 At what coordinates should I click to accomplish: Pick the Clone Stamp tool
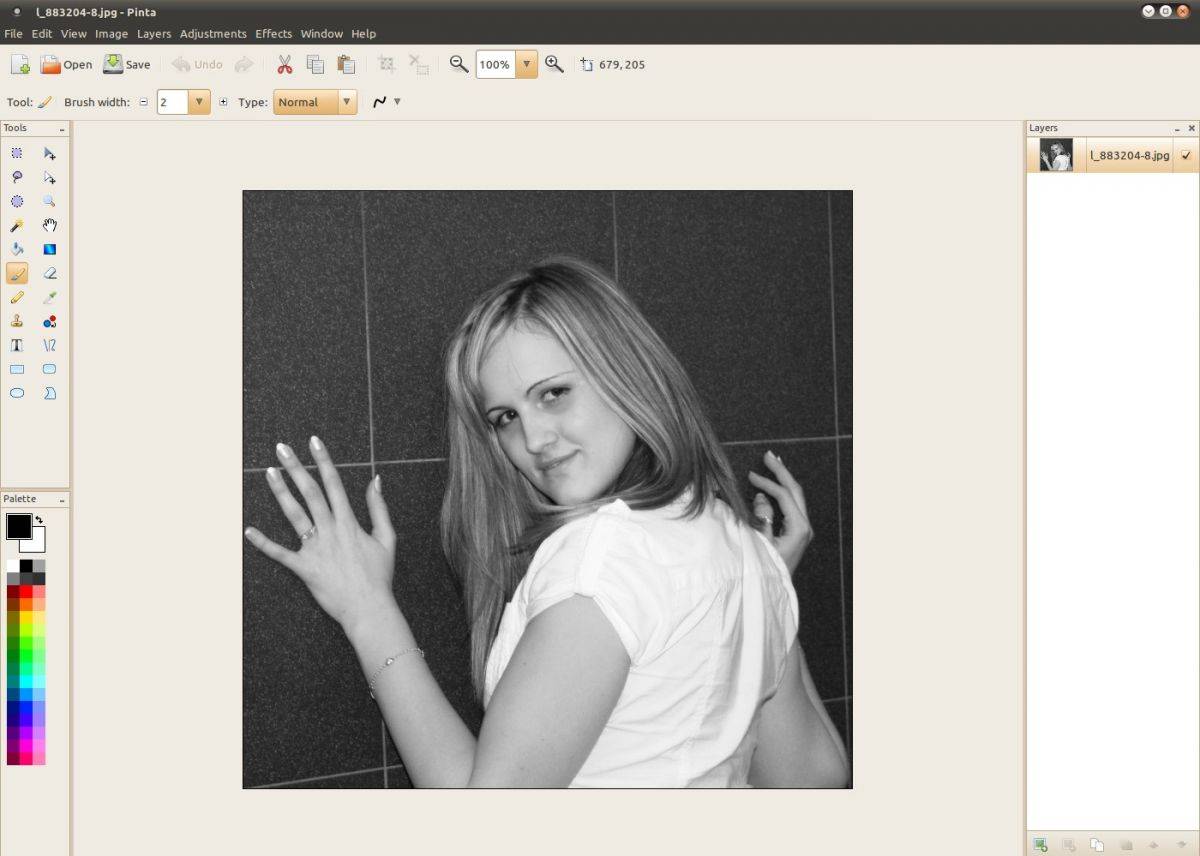point(17,321)
